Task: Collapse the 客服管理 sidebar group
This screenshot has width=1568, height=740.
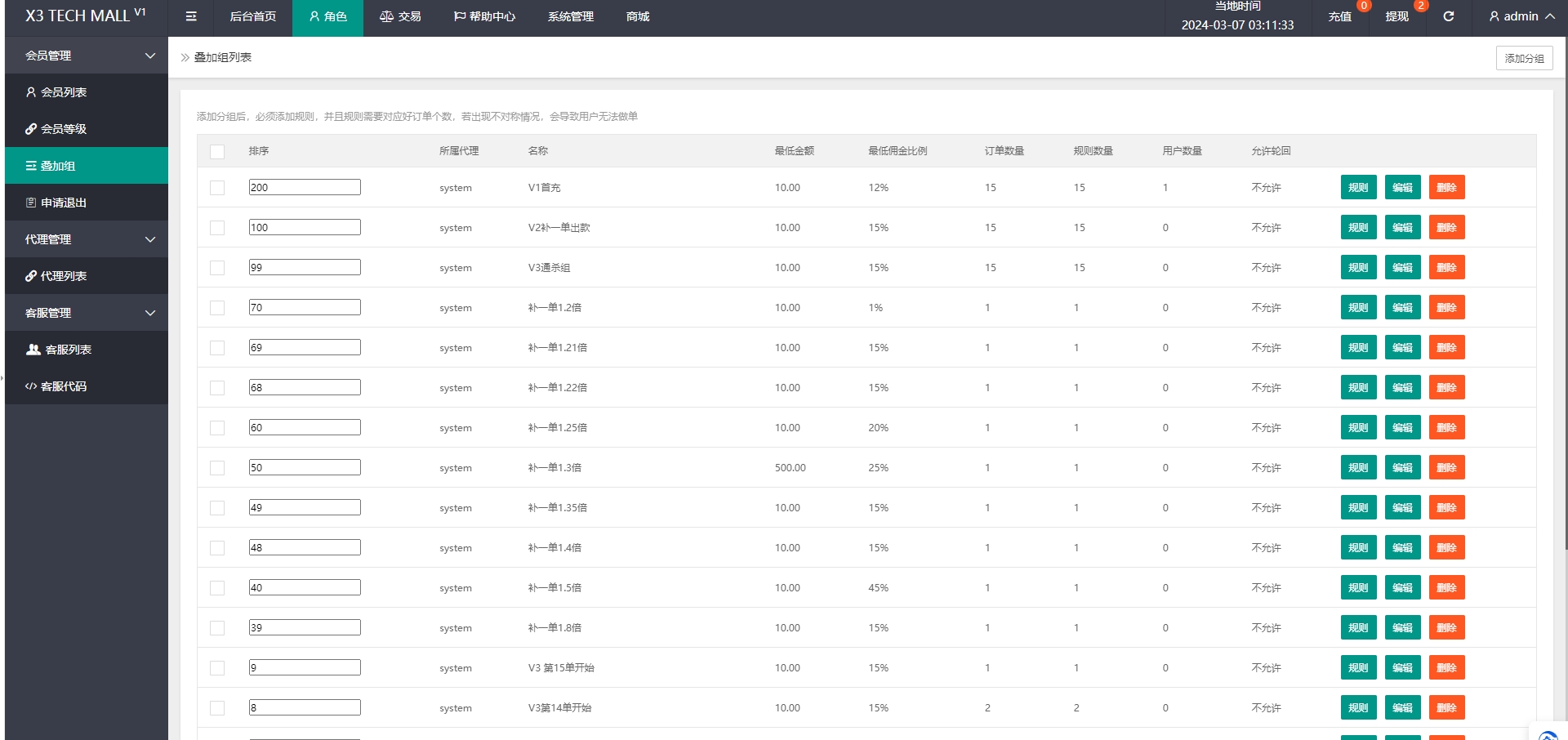Action: point(87,313)
